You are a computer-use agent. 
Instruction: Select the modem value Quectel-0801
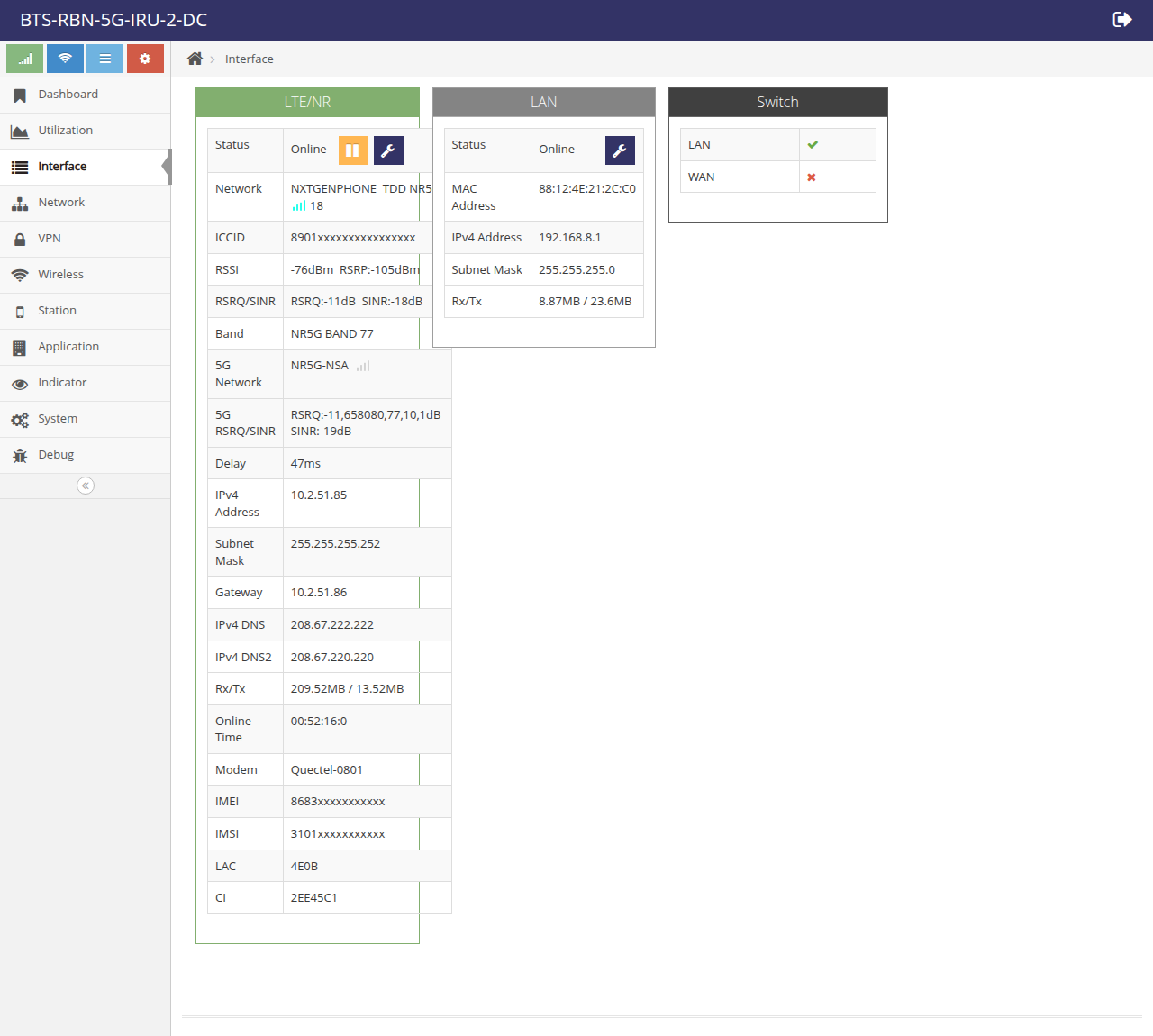327,770
